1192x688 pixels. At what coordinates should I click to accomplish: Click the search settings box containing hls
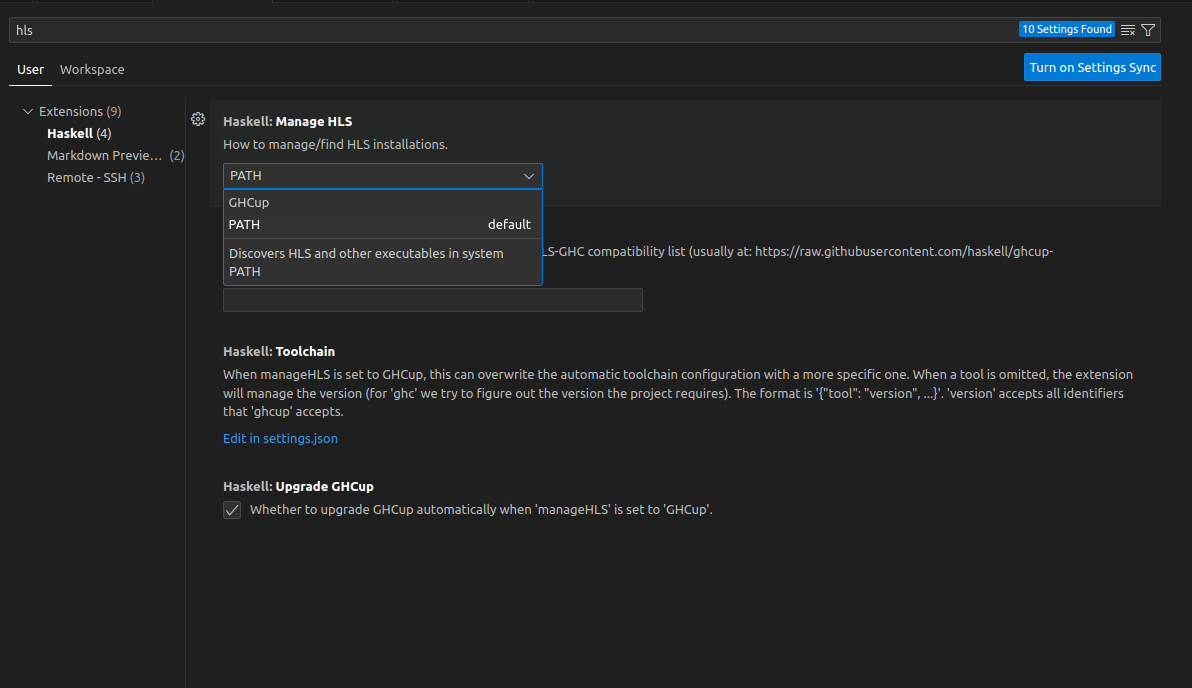[x=500, y=30]
